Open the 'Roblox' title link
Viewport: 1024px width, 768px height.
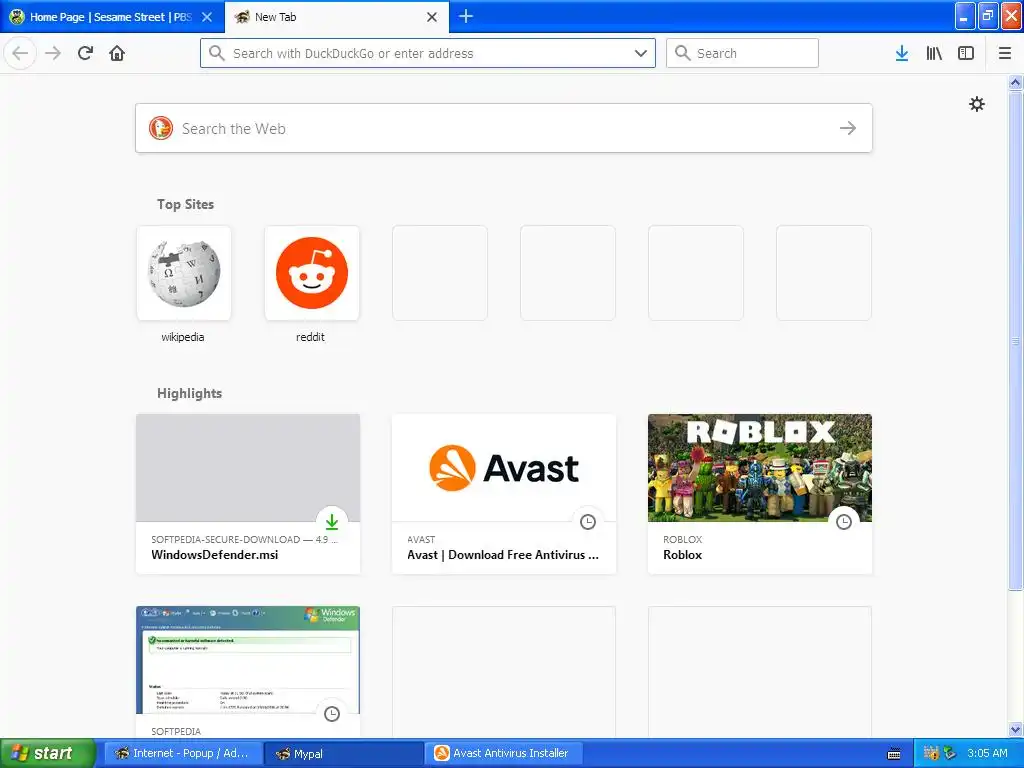coord(682,554)
